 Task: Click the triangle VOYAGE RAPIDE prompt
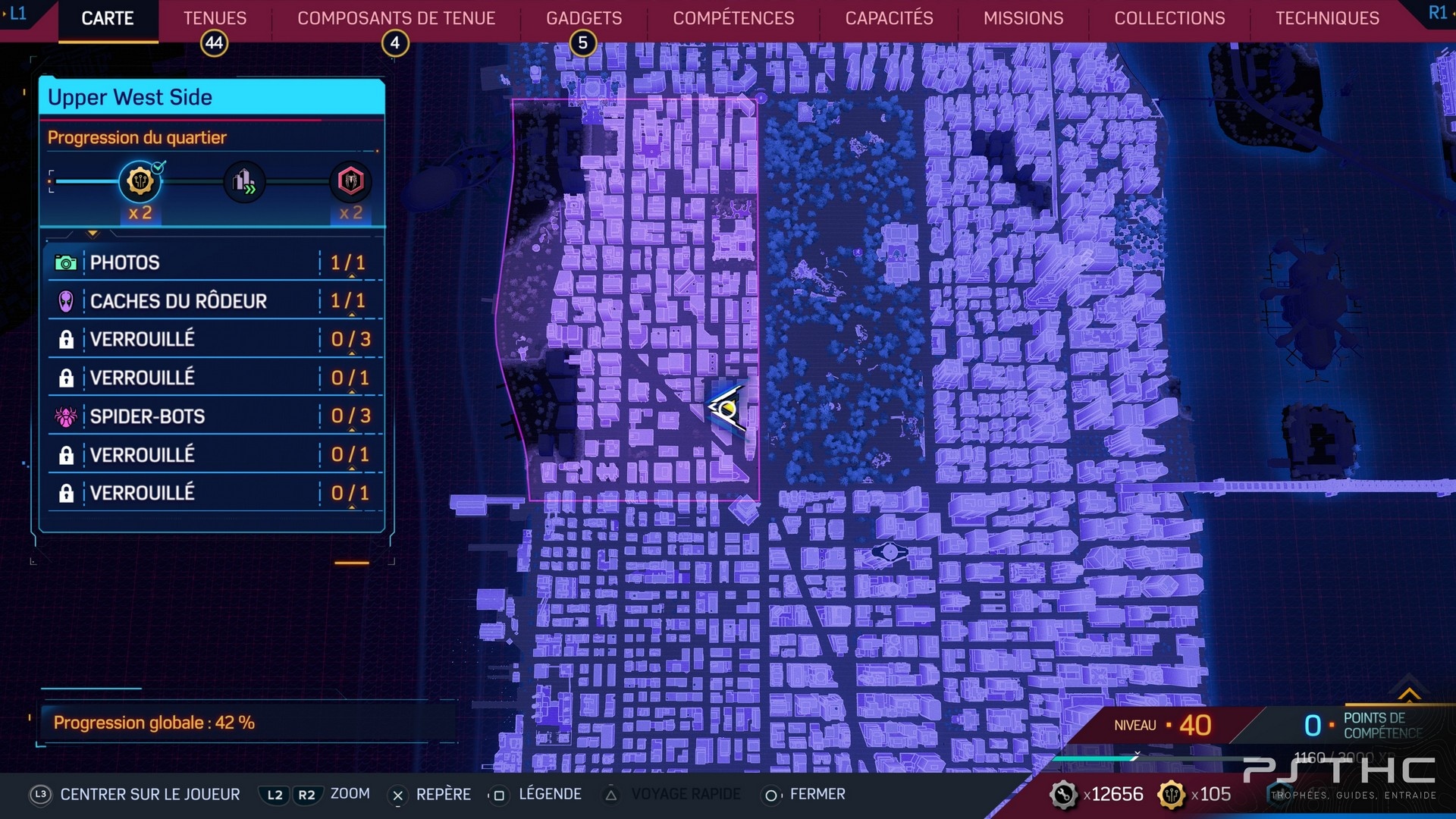611,795
